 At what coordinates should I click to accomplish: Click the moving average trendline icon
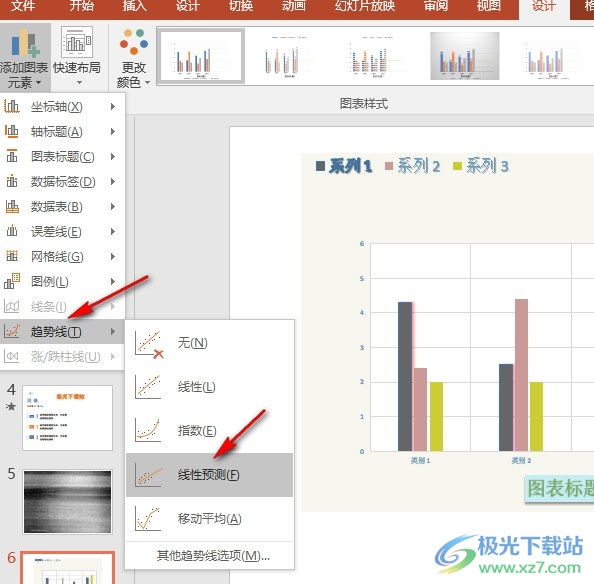point(148,518)
